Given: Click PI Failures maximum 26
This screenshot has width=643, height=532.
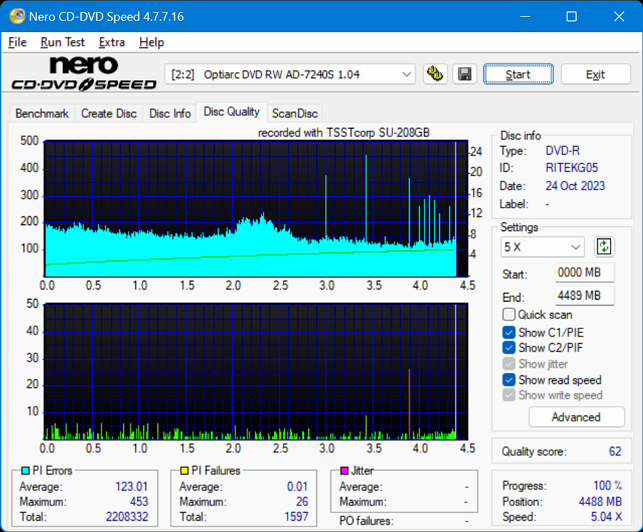Looking at the screenshot, I should [302, 502].
